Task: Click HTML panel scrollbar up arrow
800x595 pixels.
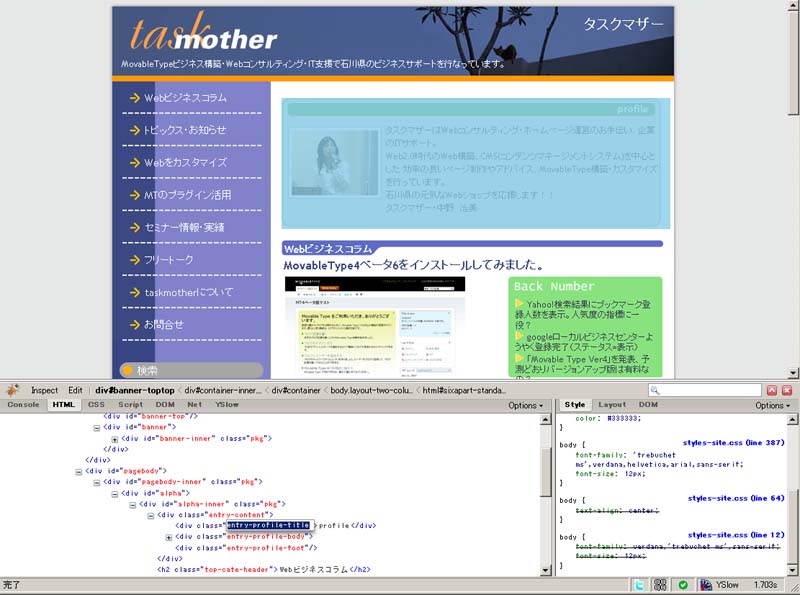Action: 545,419
